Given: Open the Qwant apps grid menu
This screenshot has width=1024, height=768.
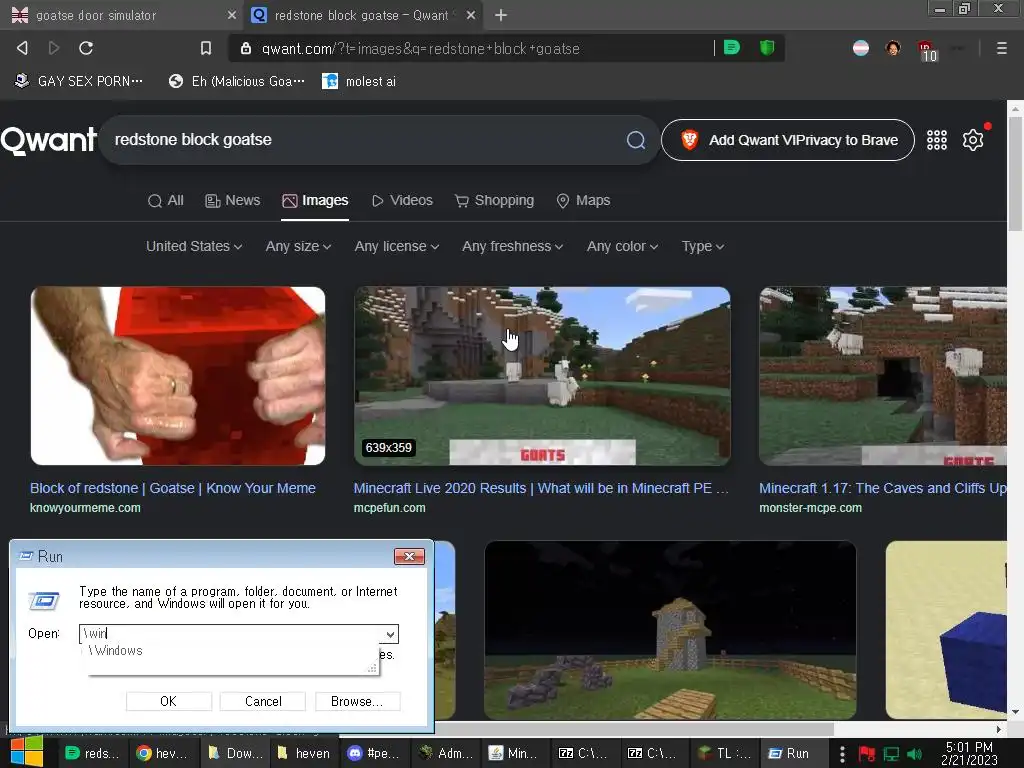Looking at the screenshot, I should [x=936, y=140].
